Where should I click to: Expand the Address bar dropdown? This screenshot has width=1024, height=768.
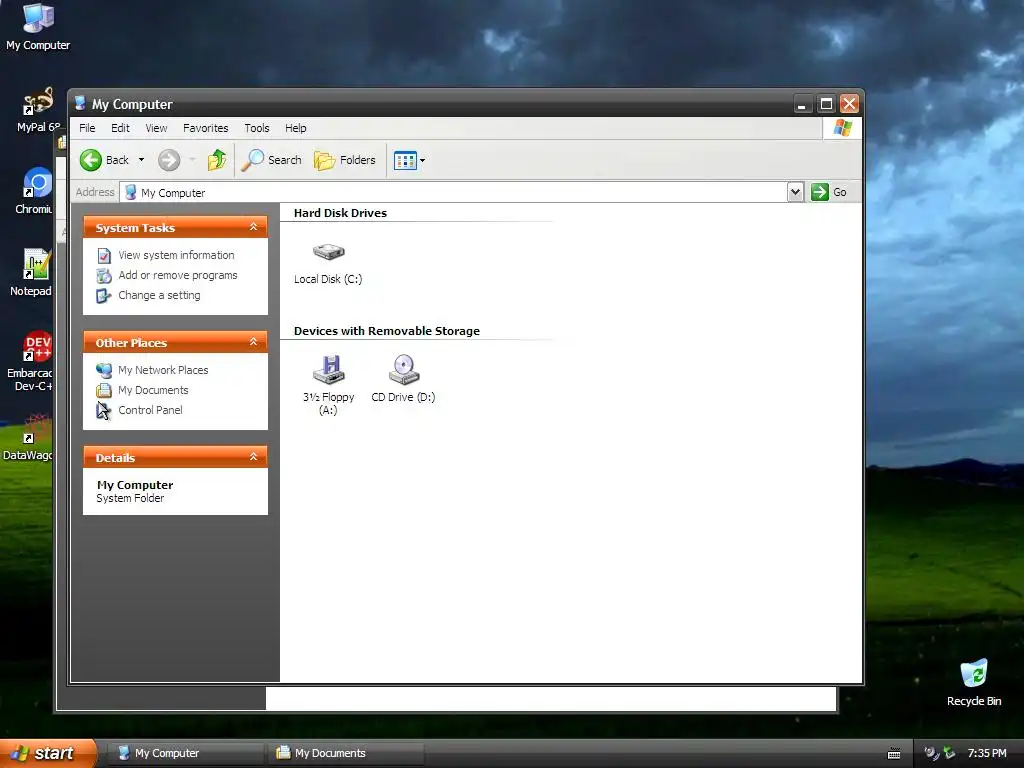795,192
